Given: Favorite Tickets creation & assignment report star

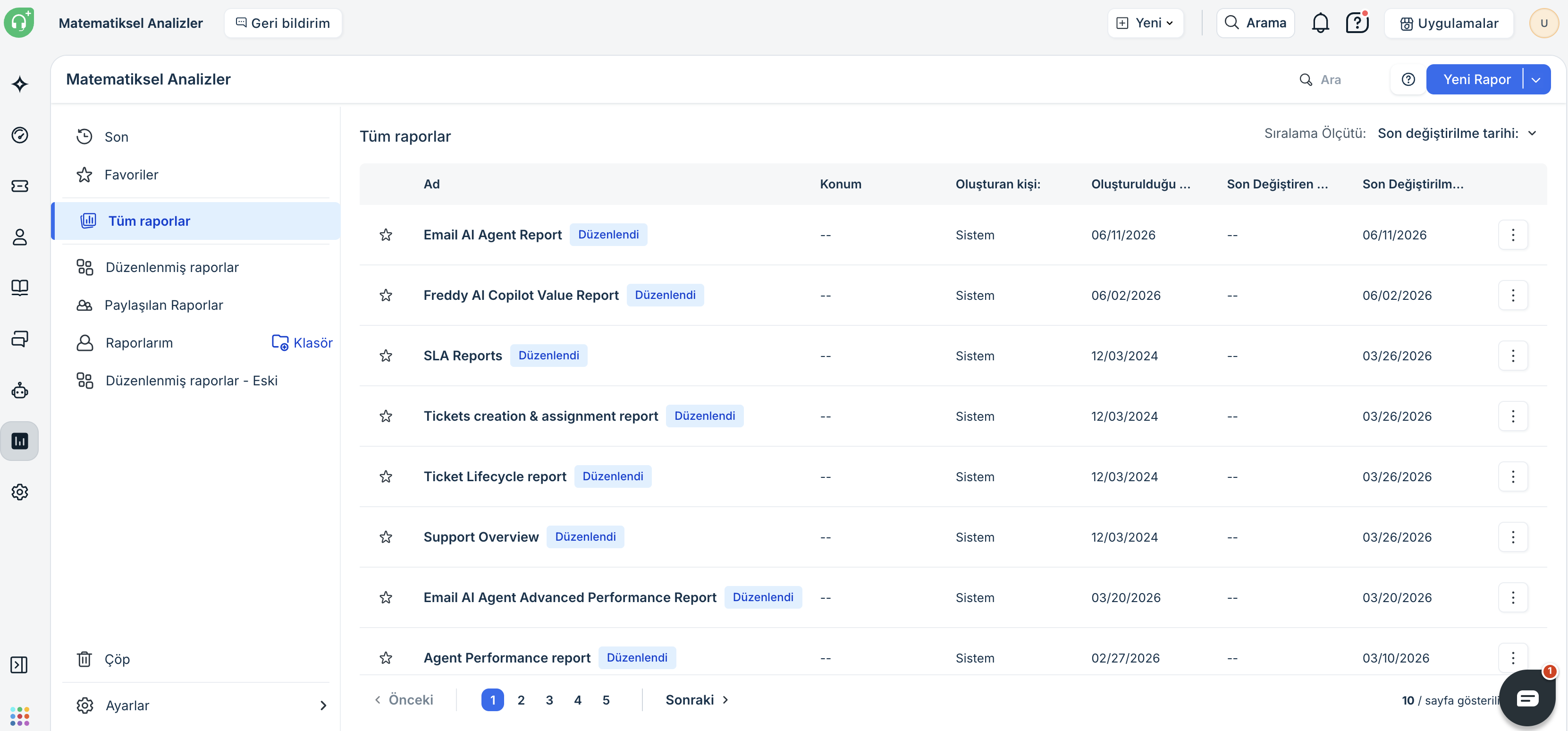Looking at the screenshot, I should tap(385, 416).
